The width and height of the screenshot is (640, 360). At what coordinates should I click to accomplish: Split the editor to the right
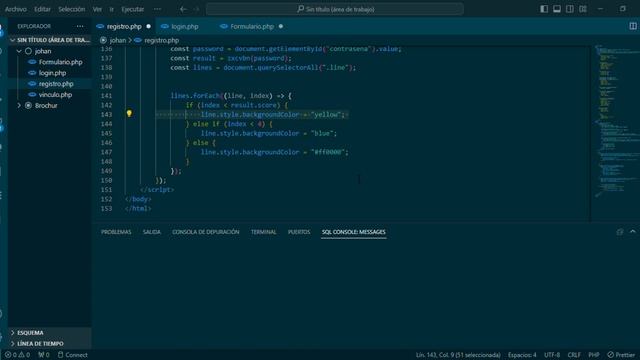633,26
